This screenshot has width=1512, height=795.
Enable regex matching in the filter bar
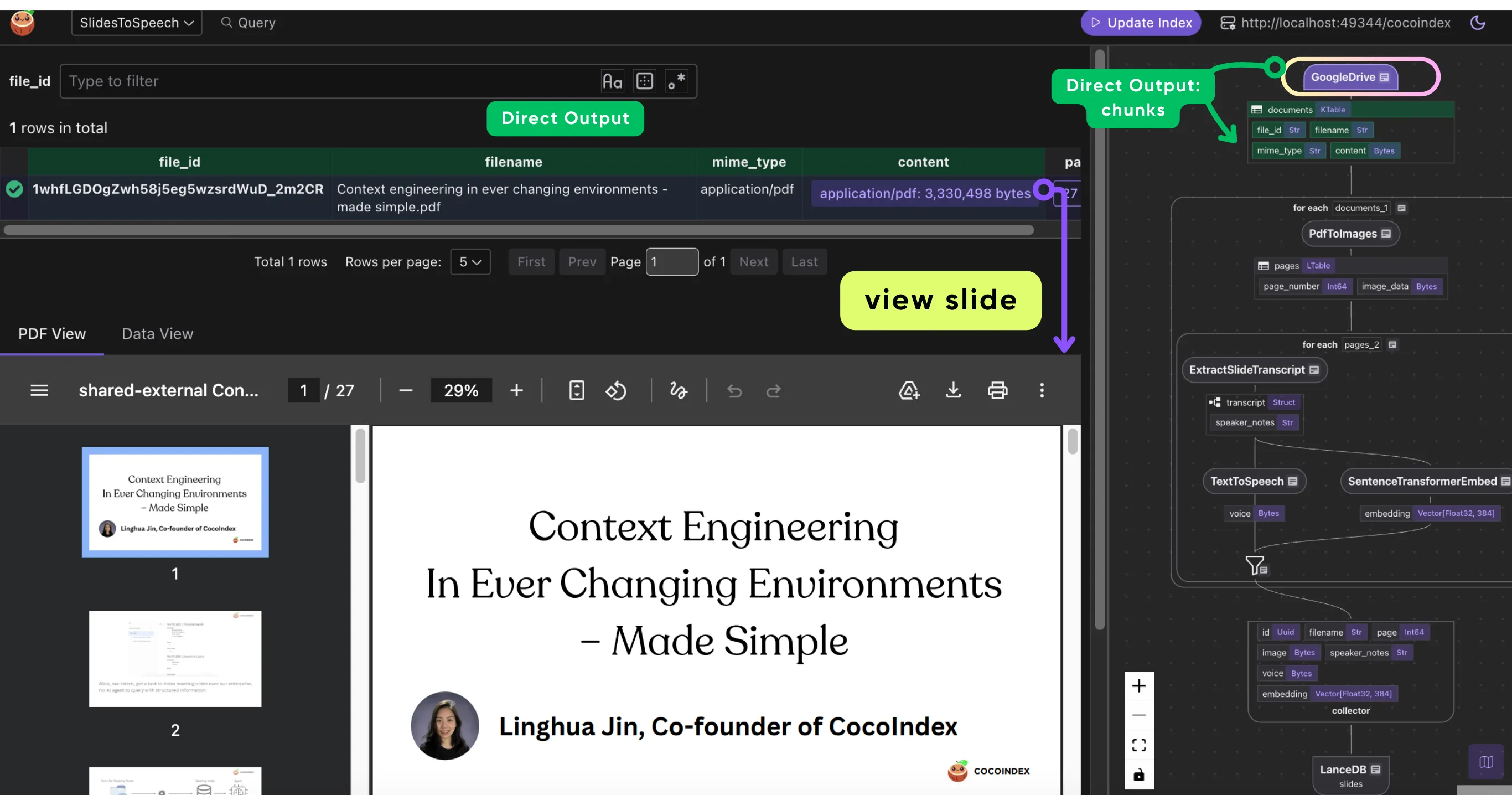click(676, 80)
